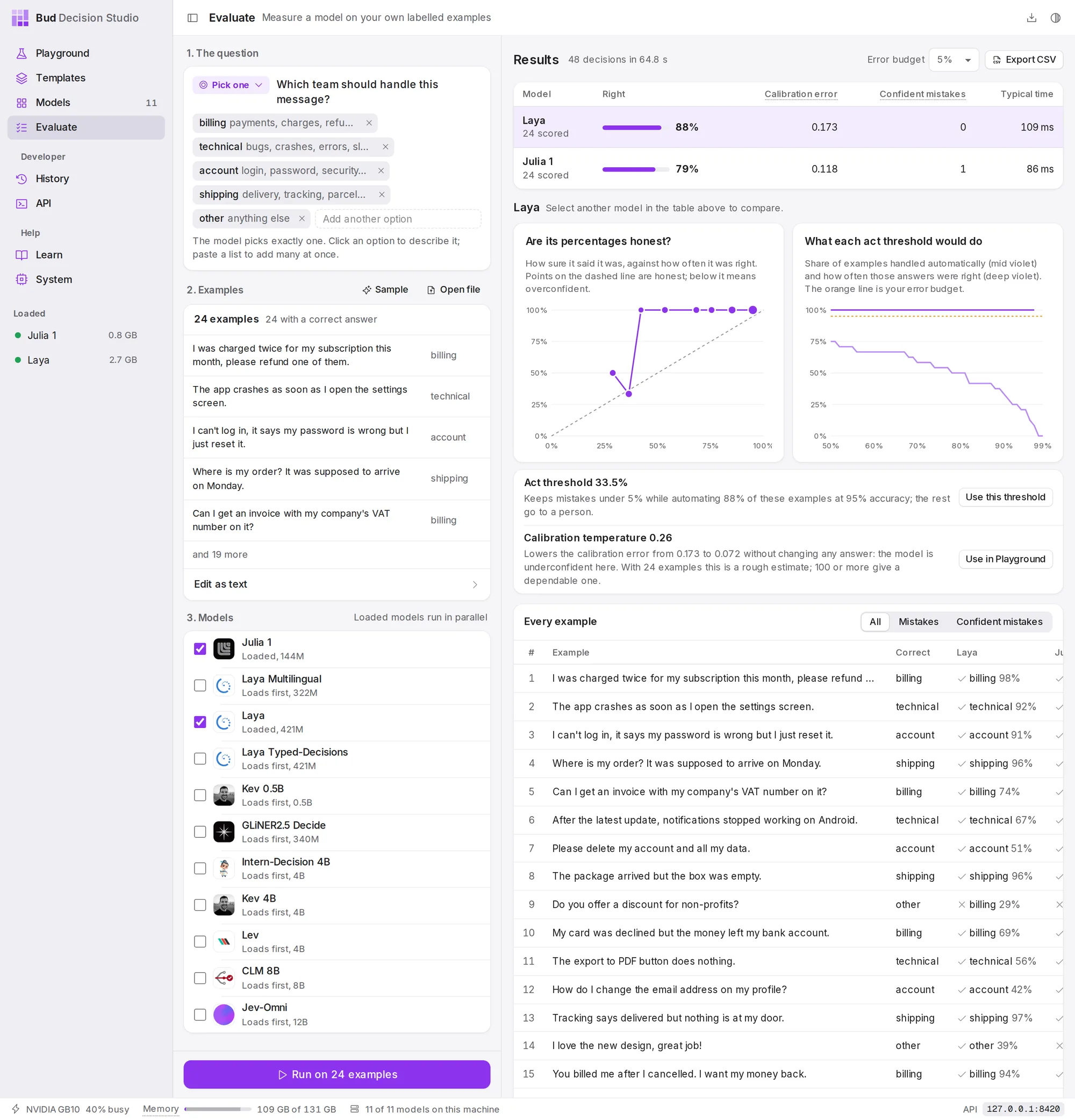Click Use this threshold button

click(x=1005, y=497)
